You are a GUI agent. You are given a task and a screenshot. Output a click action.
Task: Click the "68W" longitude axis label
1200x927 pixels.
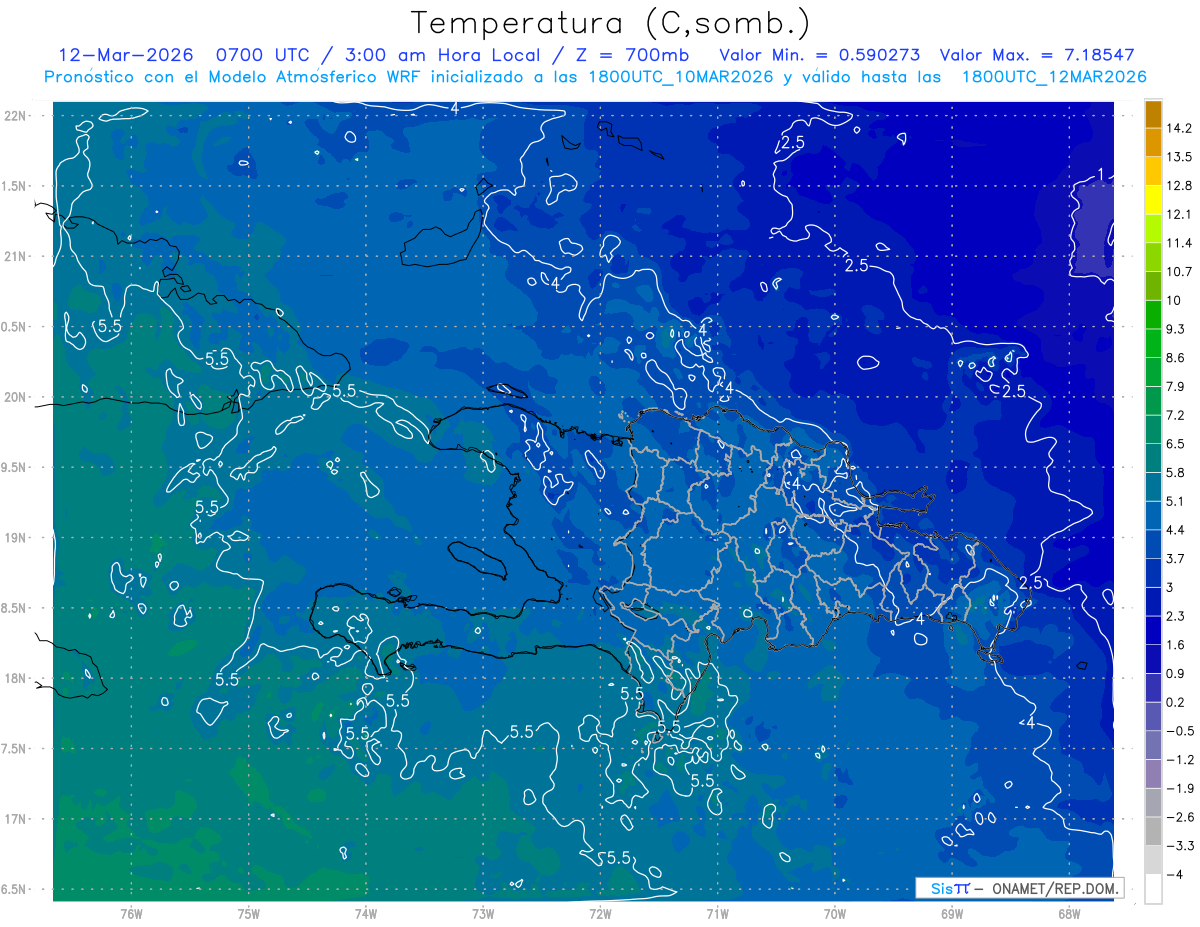click(1069, 913)
